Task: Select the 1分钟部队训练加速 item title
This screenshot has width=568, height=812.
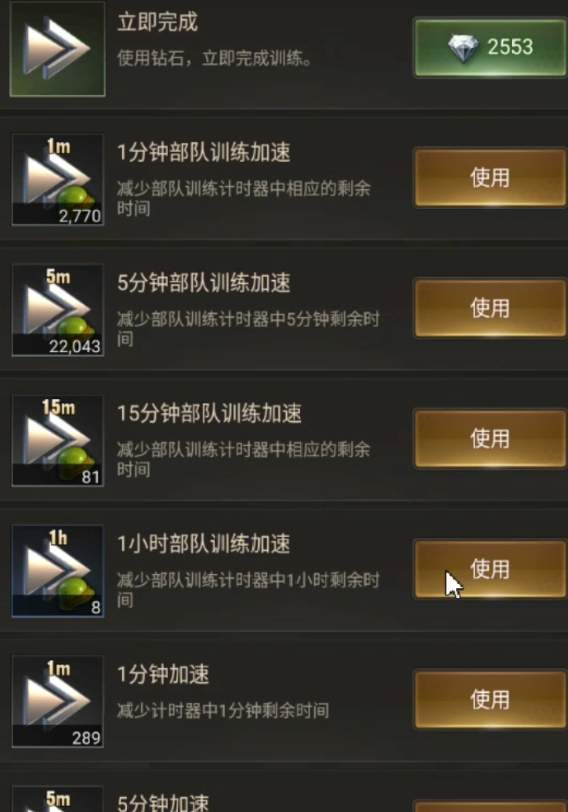Action: point(203,153)
